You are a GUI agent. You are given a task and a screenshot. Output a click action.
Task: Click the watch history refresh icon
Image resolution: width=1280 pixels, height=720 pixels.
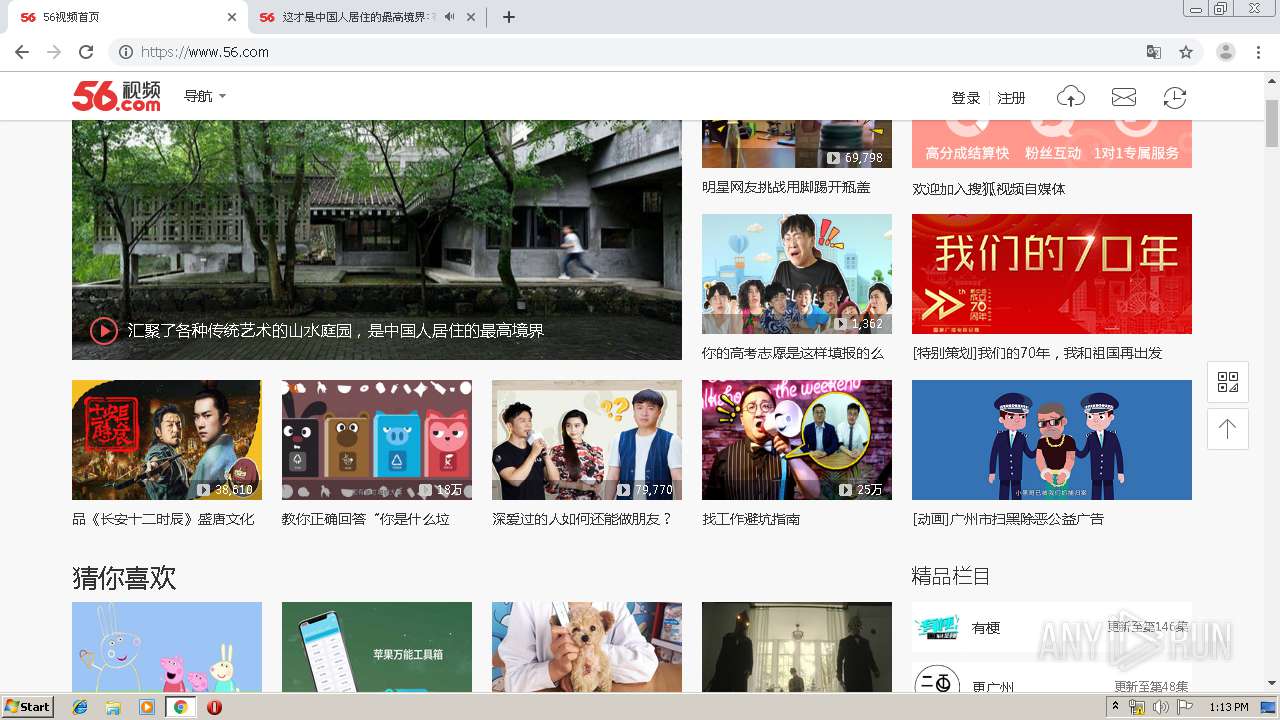click(1175, 97)
